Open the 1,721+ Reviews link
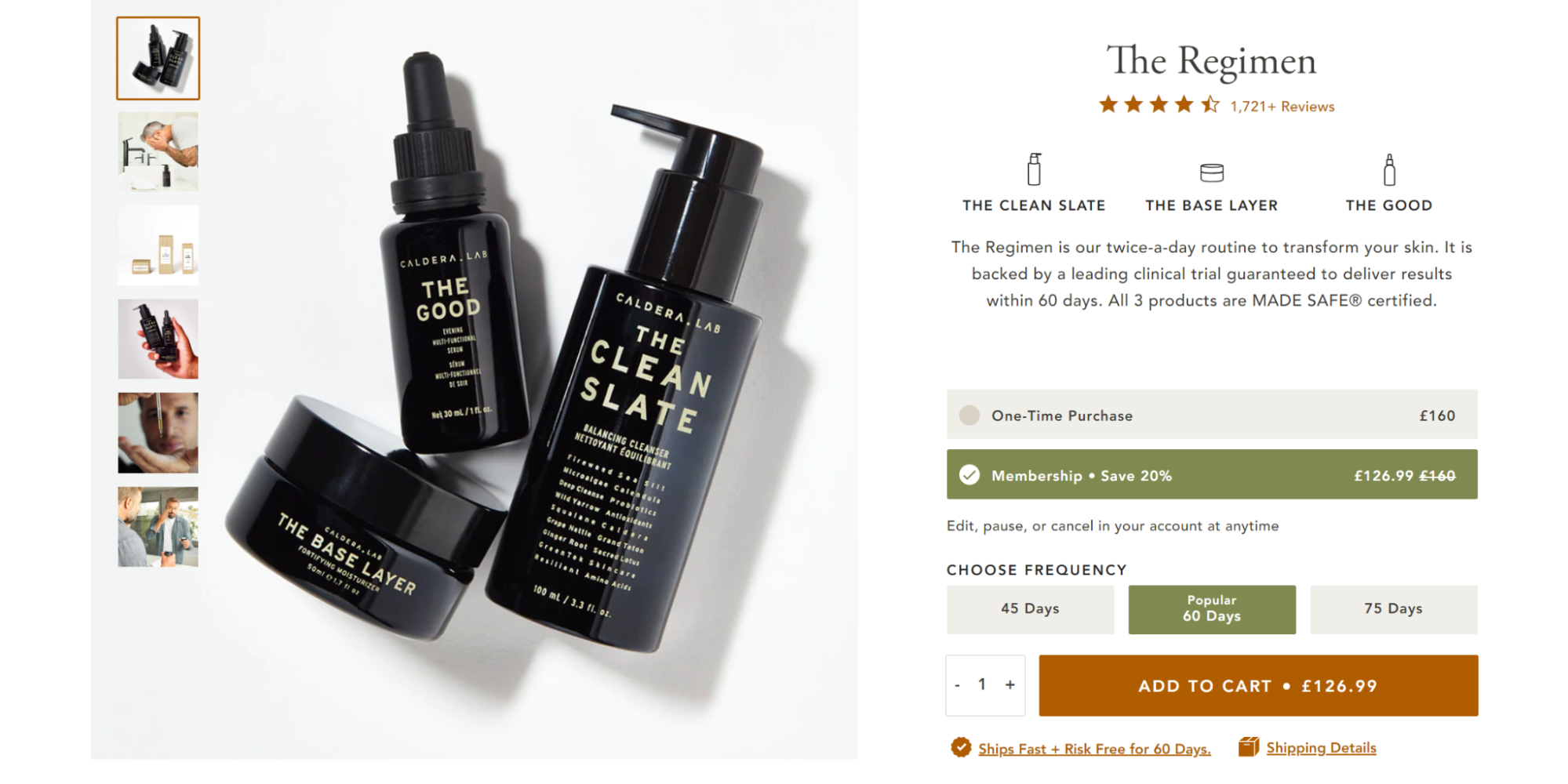Viewport: 1568px width, 784px height. [x=1282, y=107]
